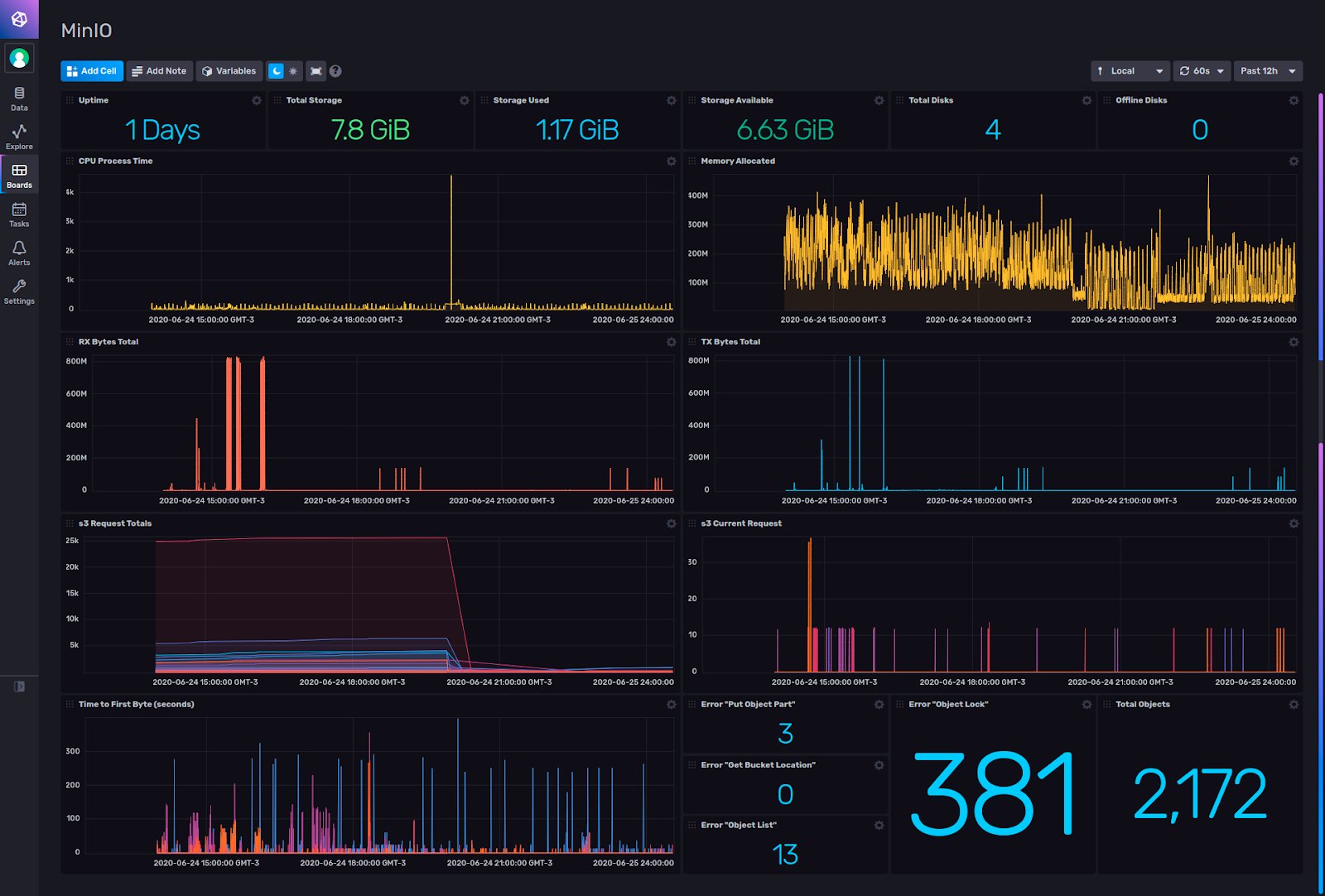Open the gear settings on Uptime cell
The width and height of the screenshot is (1325, 896).
257,100
